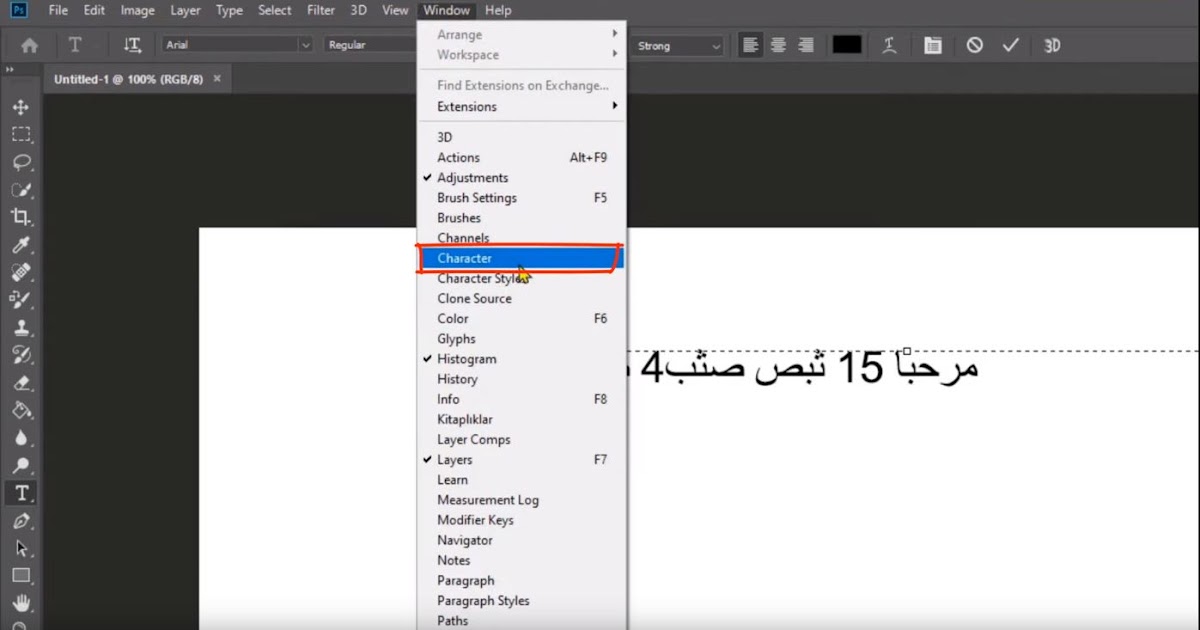
Task: Open the Type menu
Action: (229, 10)
